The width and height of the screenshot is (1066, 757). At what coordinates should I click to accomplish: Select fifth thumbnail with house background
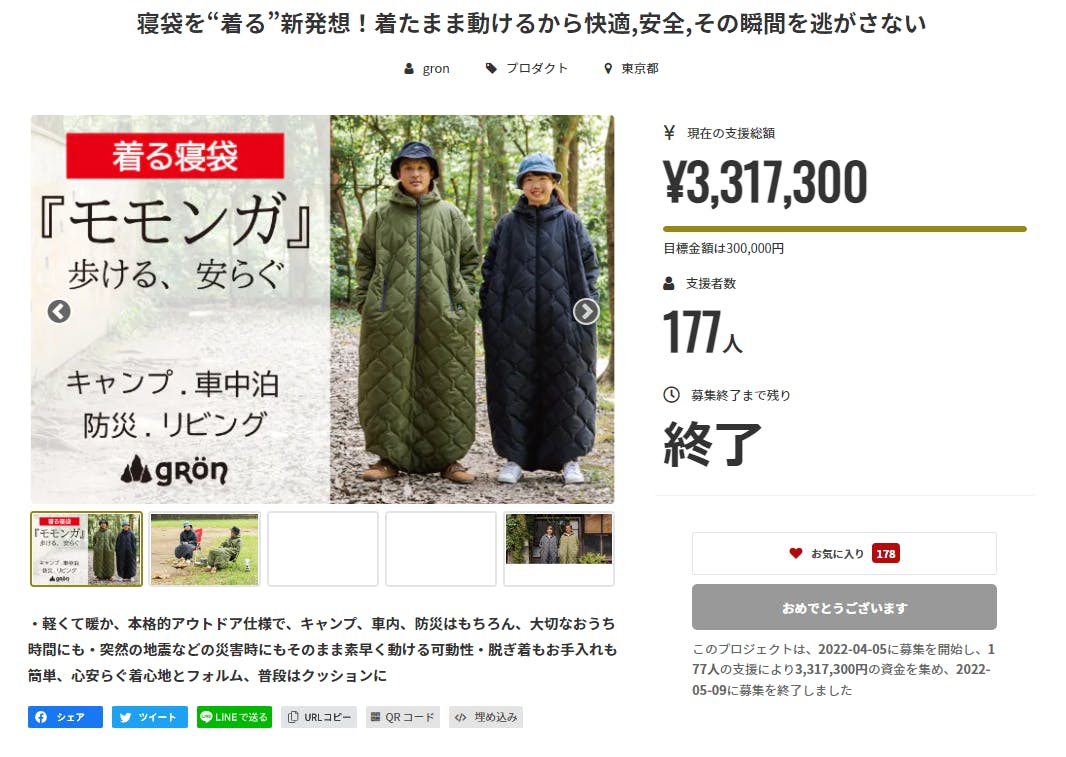point(559,549)
